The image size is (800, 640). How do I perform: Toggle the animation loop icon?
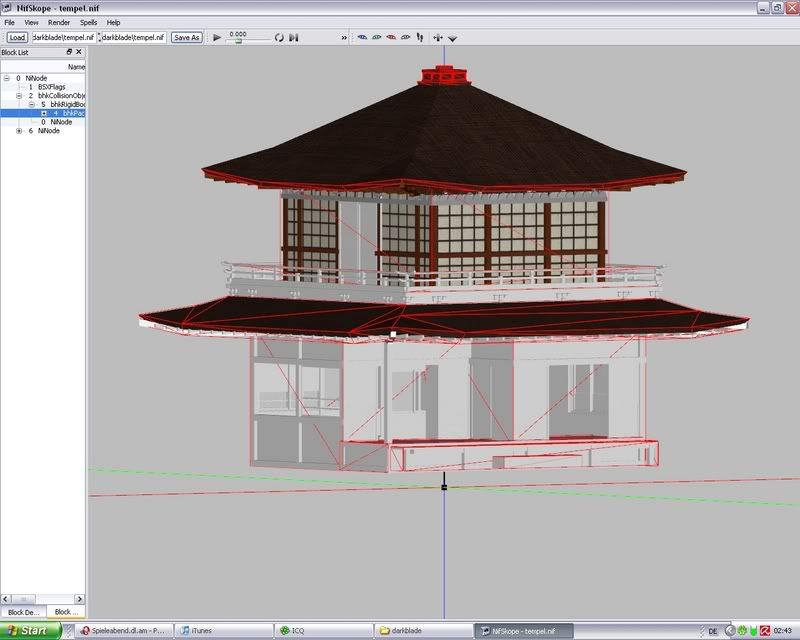279,38
